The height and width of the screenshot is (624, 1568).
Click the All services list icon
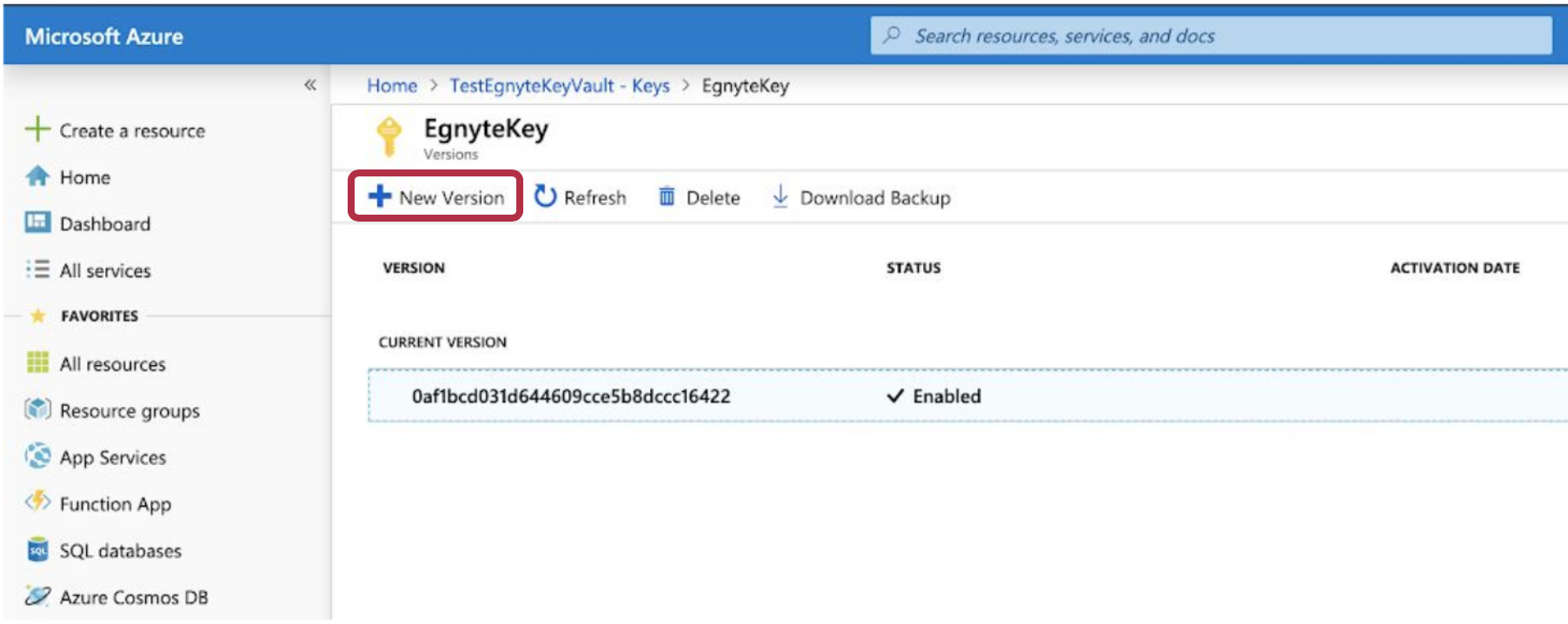[x=37, y=269]
